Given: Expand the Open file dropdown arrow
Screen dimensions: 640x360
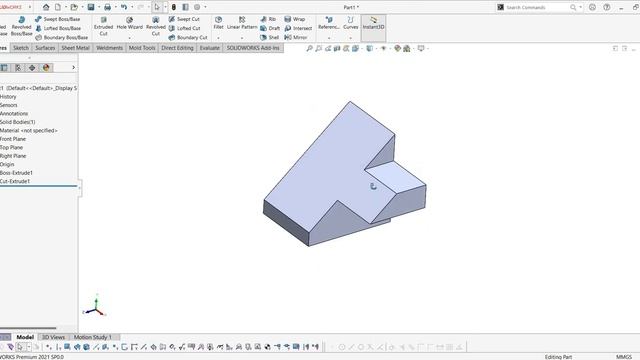Looking at the screenshot, I should coord(82,7).
